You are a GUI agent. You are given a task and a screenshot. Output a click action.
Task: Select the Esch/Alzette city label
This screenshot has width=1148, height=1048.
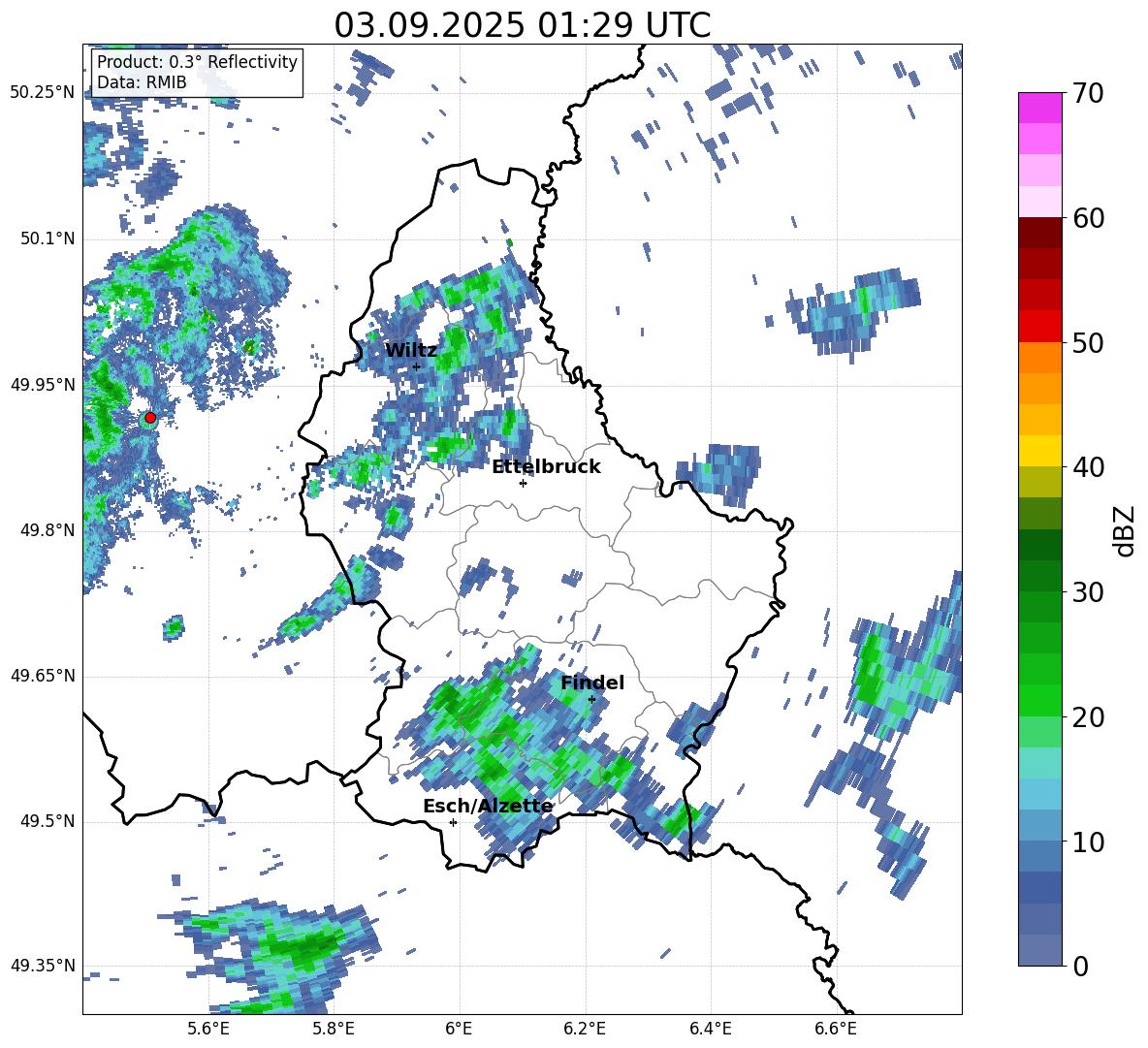pos(488,806)
